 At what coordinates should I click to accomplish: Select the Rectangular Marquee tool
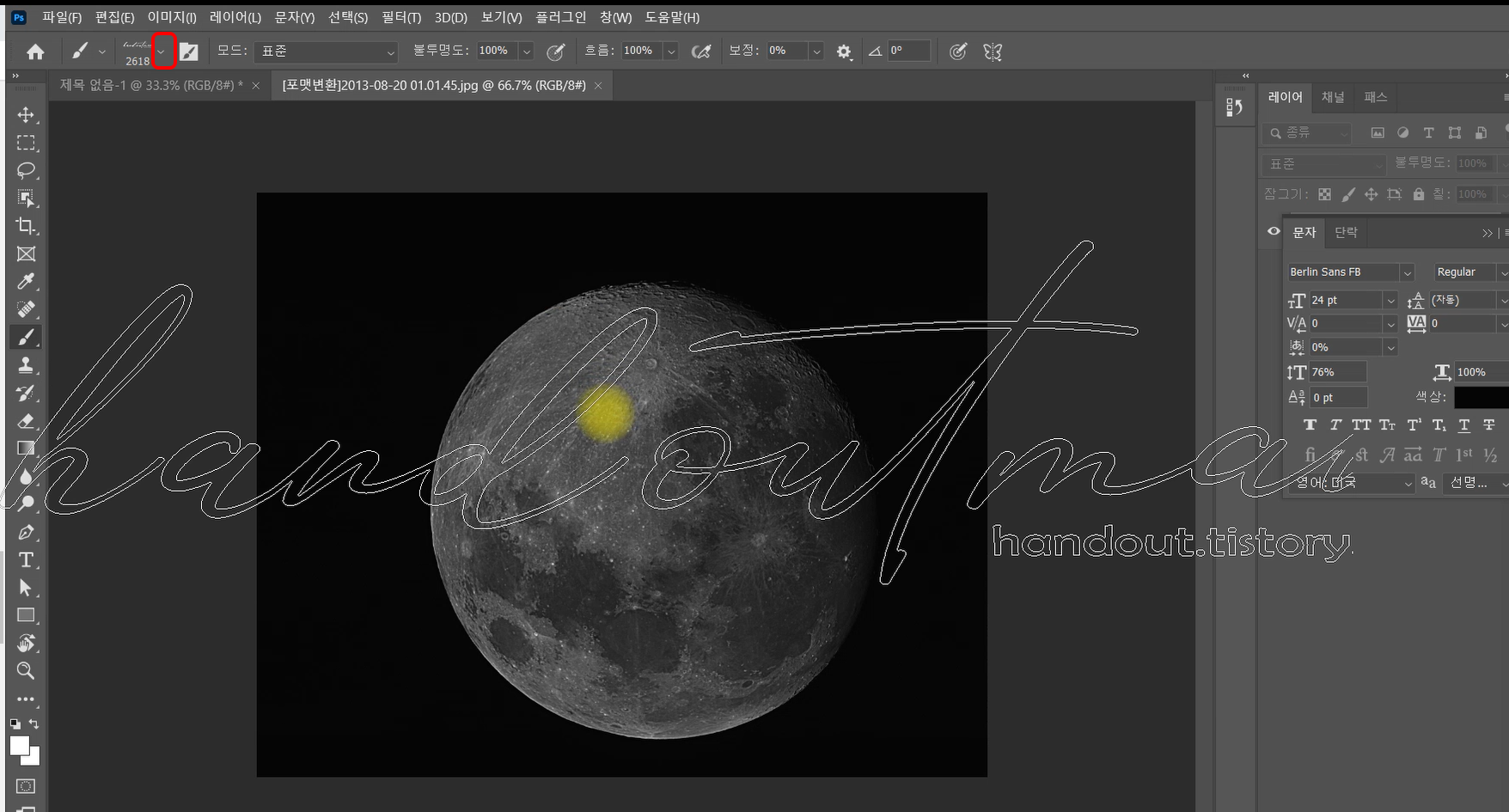point(26,143)
